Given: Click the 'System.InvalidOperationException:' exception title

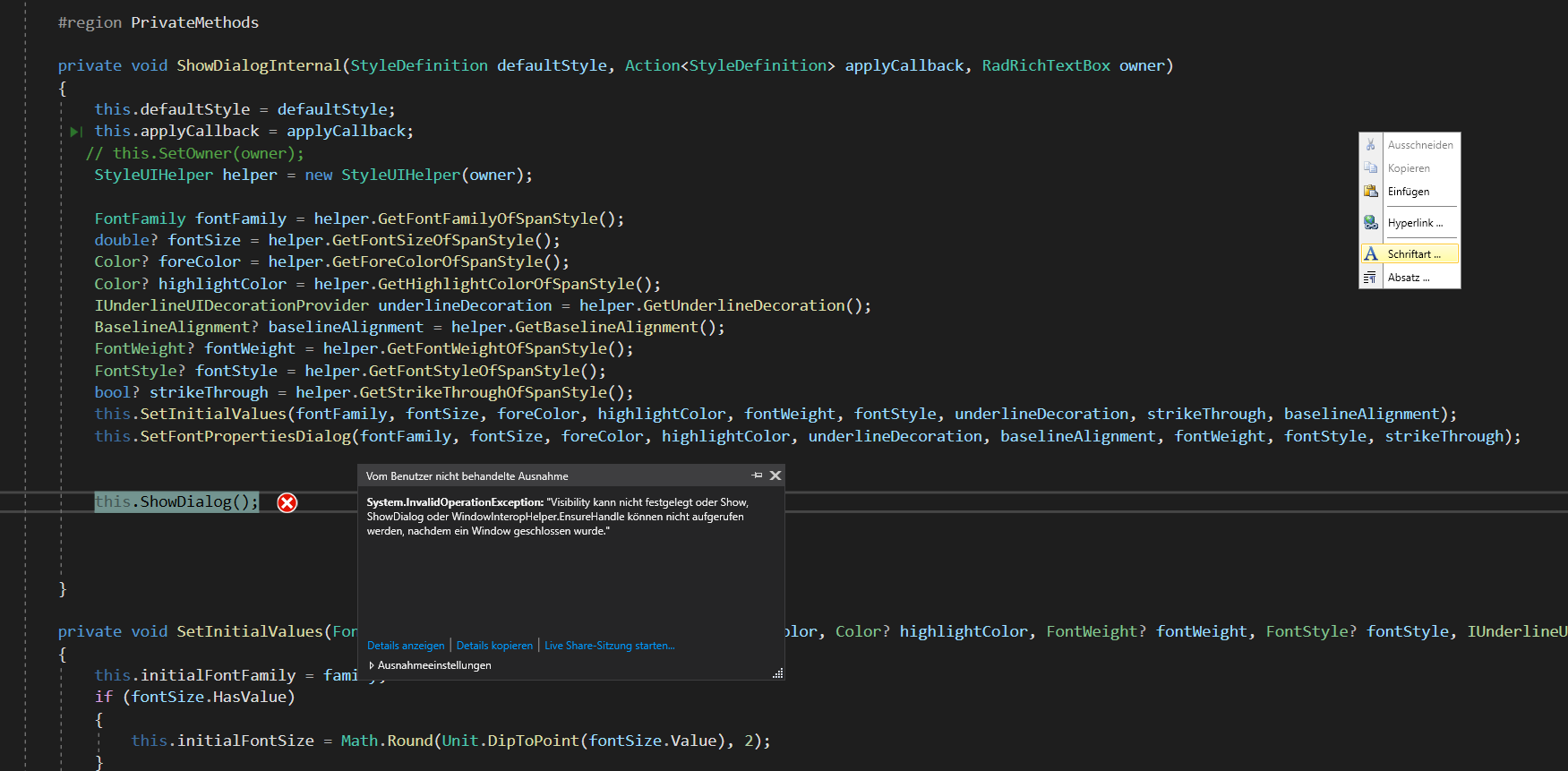Looking at the screenshot, I should coord(455,502).
